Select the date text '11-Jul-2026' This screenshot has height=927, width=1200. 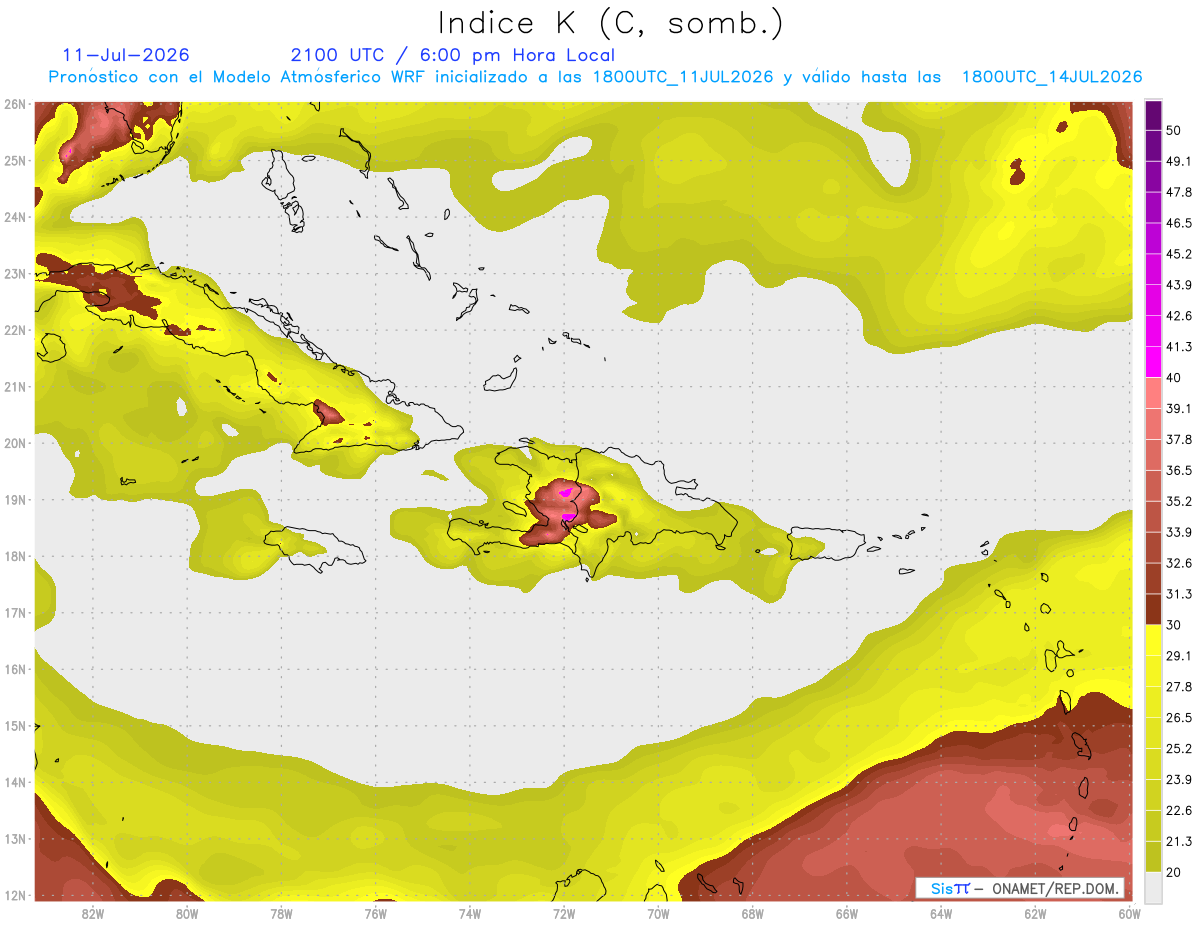pos(126,55)
